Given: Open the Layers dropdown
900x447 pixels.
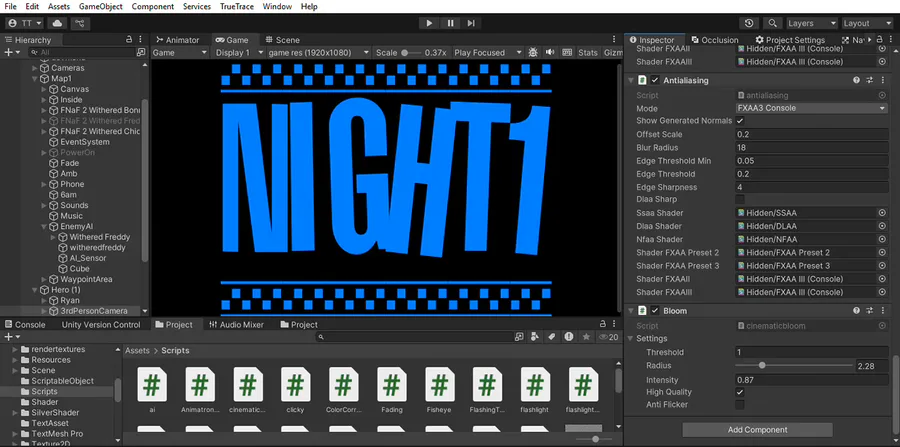Looking at the screenshot, I should (812, 23).
